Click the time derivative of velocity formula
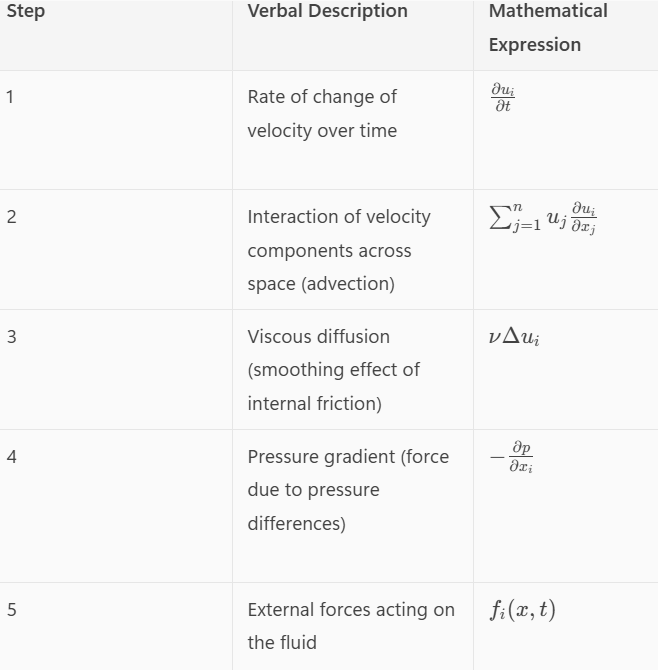Image resolution: width=658 pixels, height=670 pixels. point(503,97)
